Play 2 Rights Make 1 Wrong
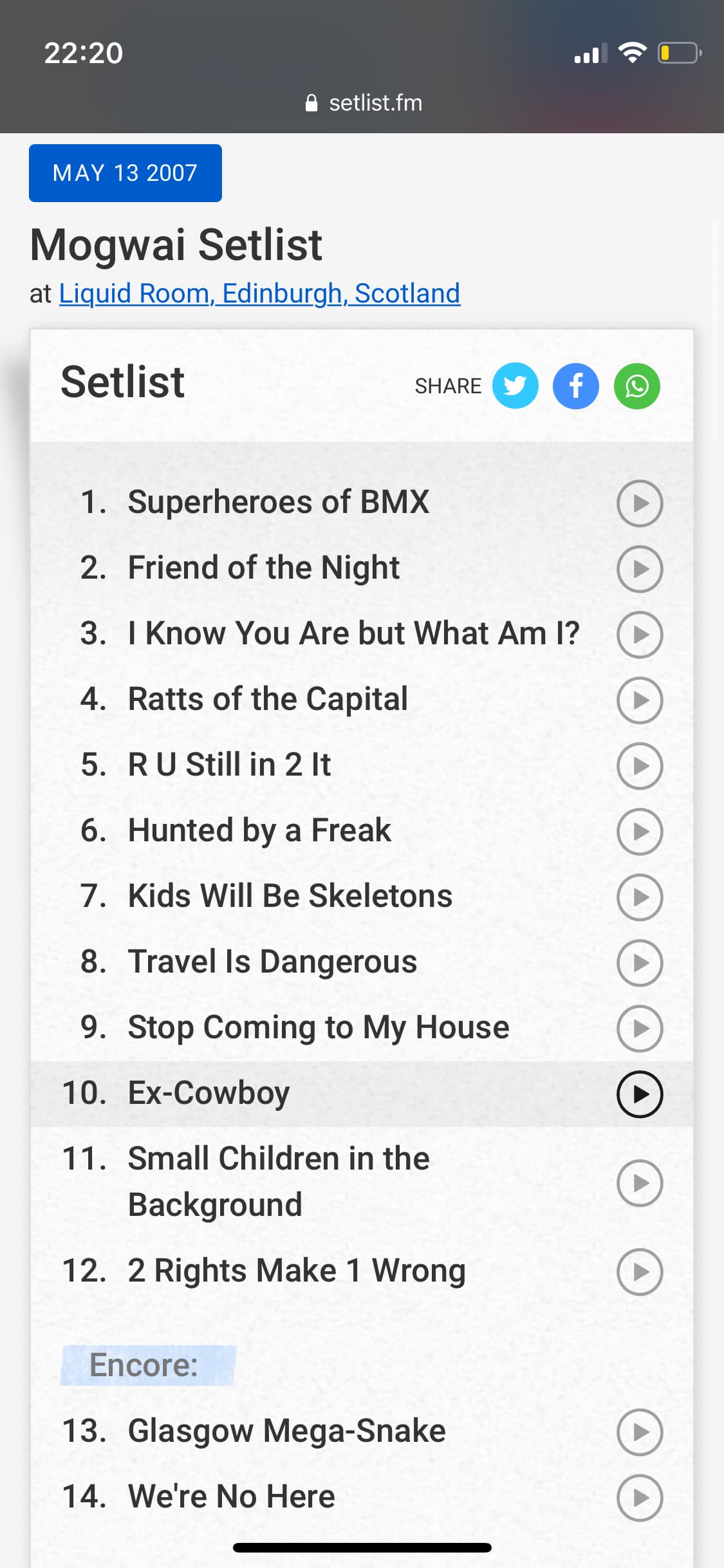724x1568 pixels. click(x=640, y=1272)
